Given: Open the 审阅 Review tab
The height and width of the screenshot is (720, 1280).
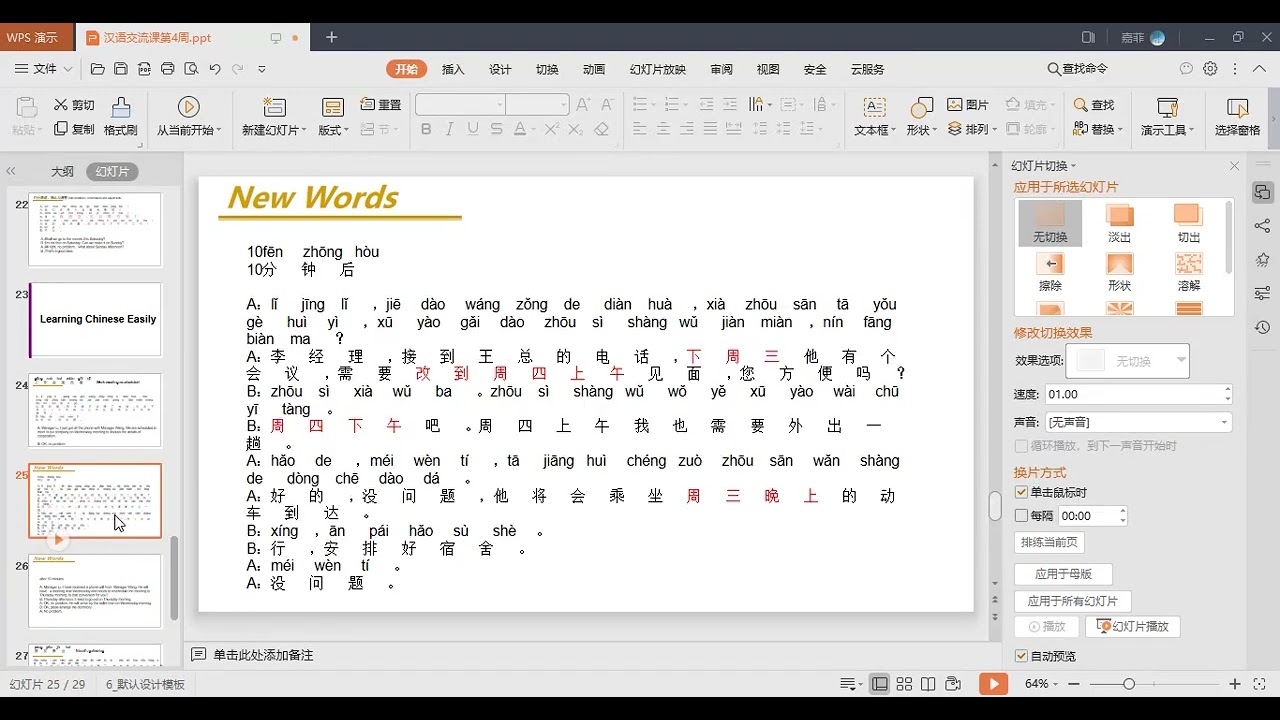Looking at the screenshot, I should 721,69.
